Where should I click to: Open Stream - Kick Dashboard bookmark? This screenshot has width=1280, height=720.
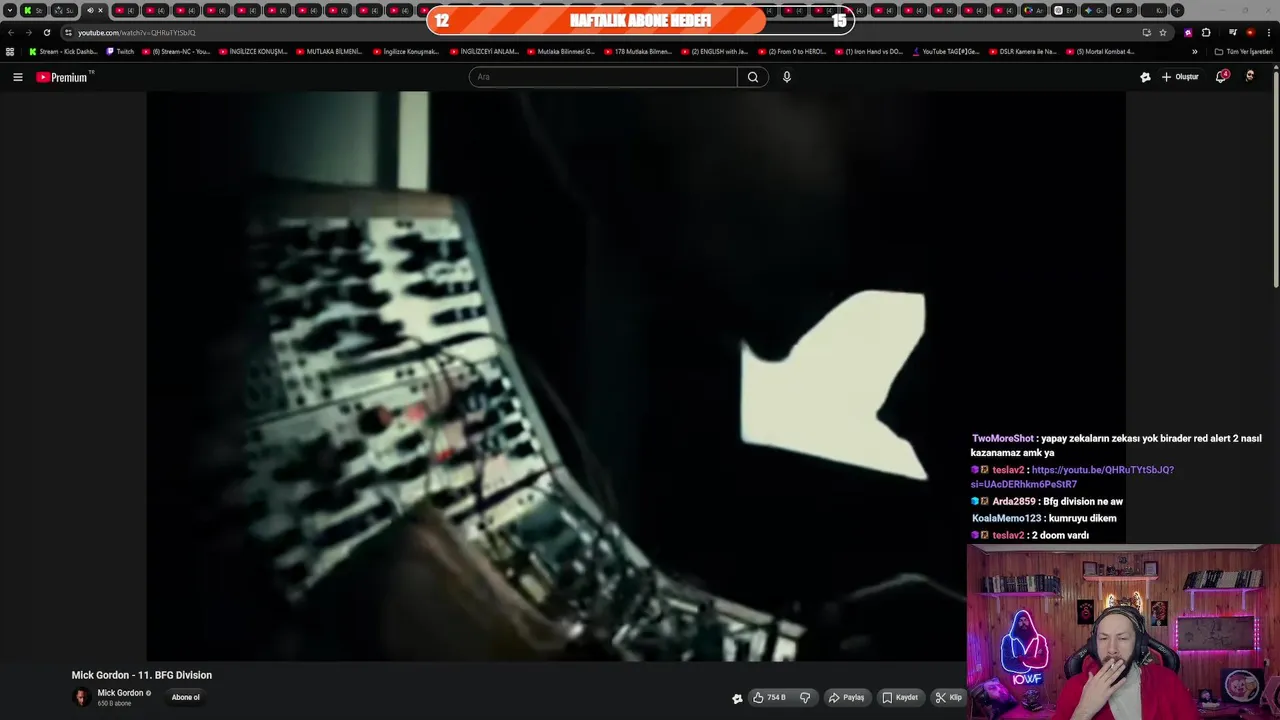62,51
